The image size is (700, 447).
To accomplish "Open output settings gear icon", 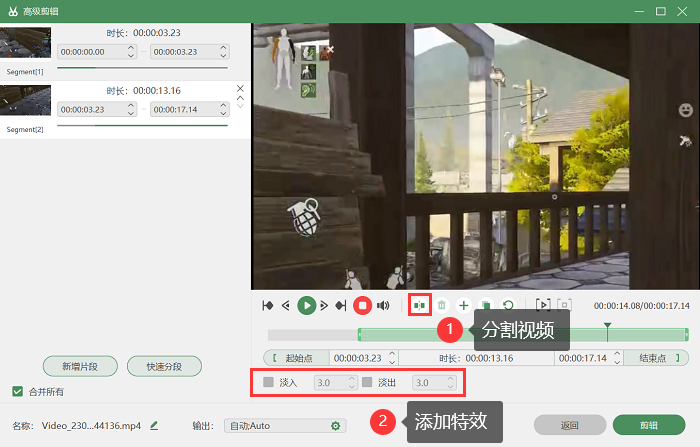I will [x=336, y=426].
